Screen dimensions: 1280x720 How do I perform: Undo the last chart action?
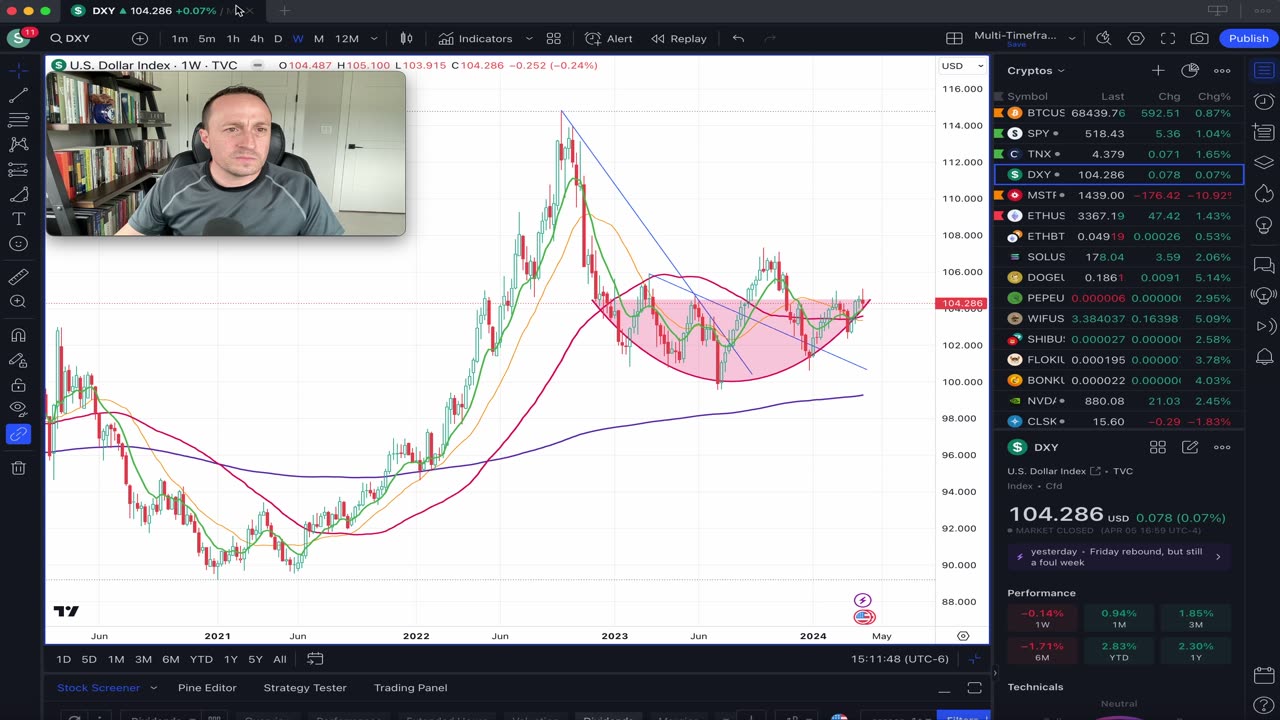738,38
